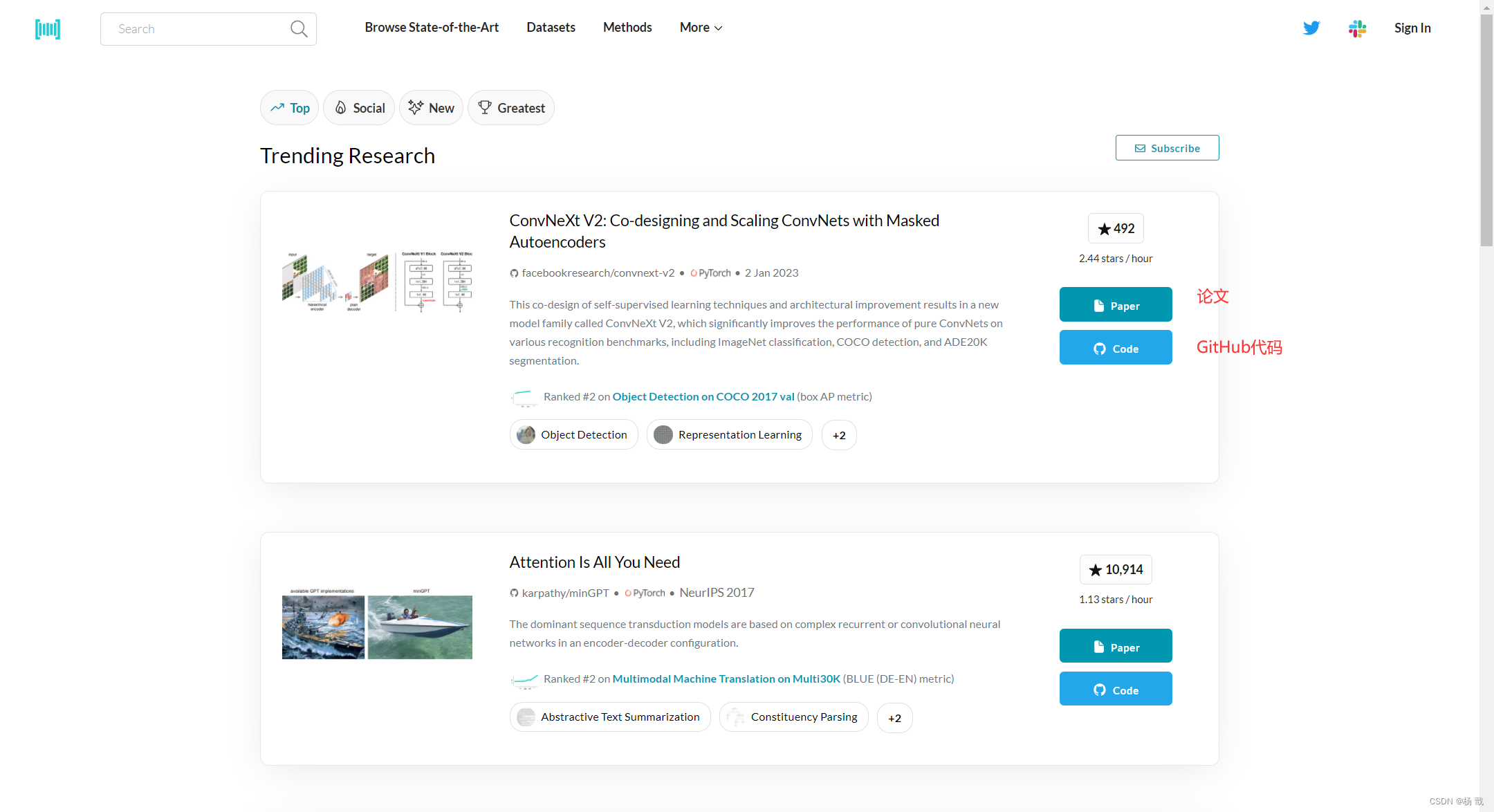Viewport: 1494px width, 812px height.
Task: Open Datasets in the navigation bar
Action: tap(551, 28)
